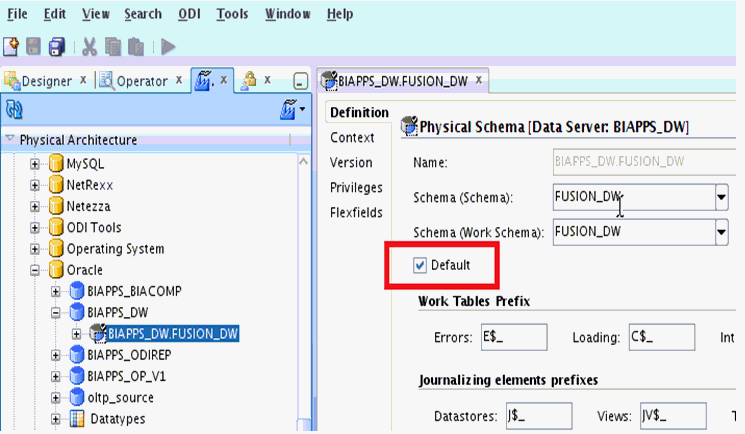
Task: Expand the NetRexx tree node
Action: pyautogui.click(x=35, y=185)
